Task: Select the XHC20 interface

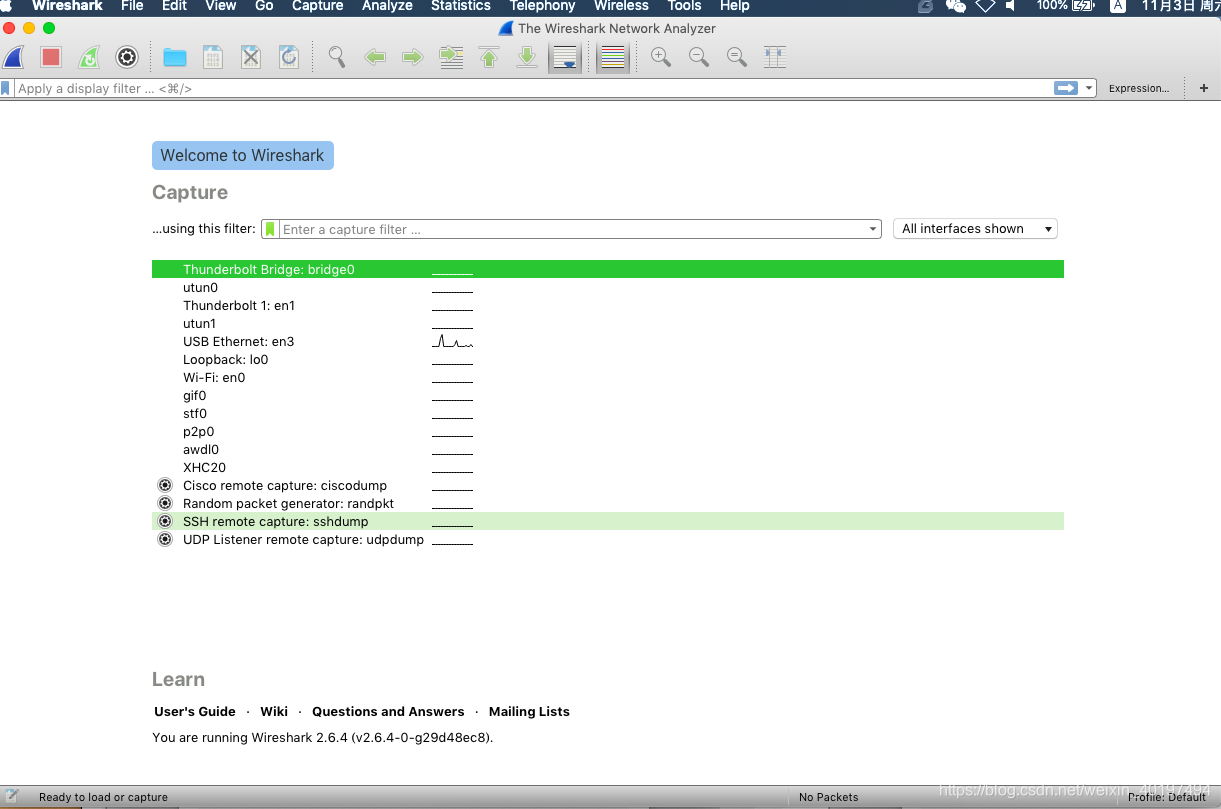Action: pos(608,467)
